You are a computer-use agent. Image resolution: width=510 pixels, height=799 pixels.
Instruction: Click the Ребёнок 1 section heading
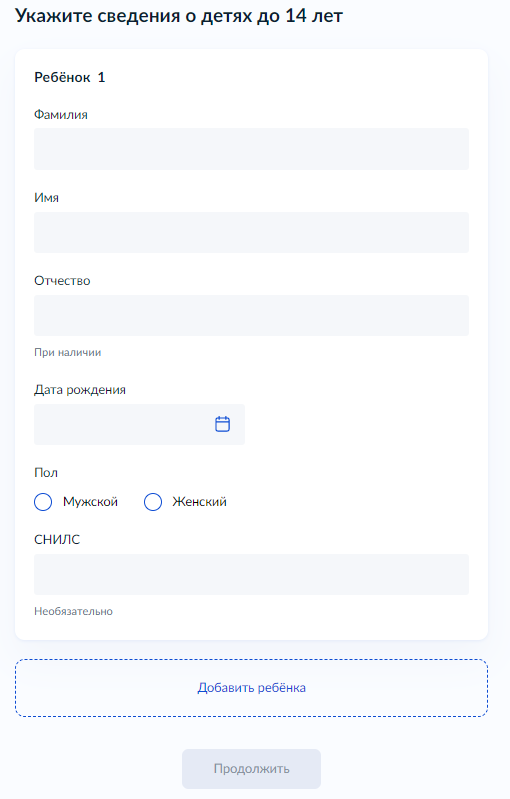69,77
